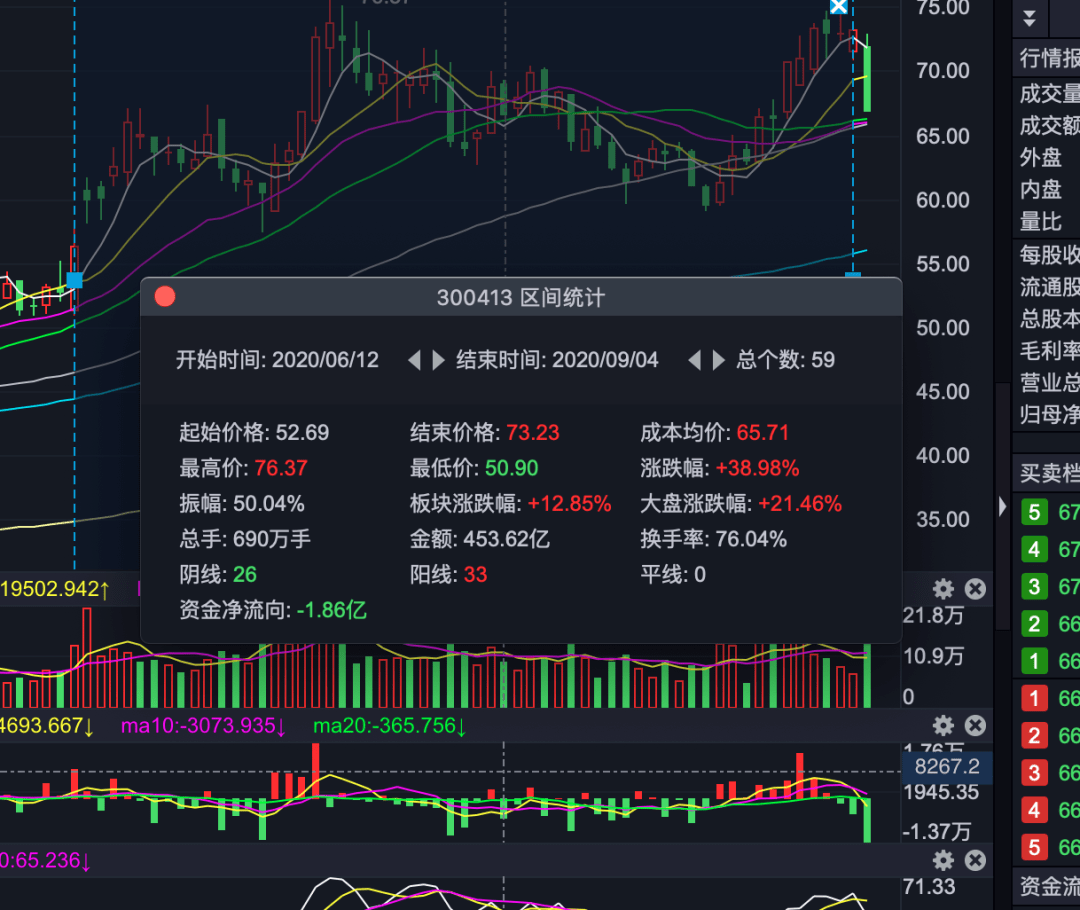Collapse the right side panel arrow
The image size is (1080, 910).
coord(1003,507)
